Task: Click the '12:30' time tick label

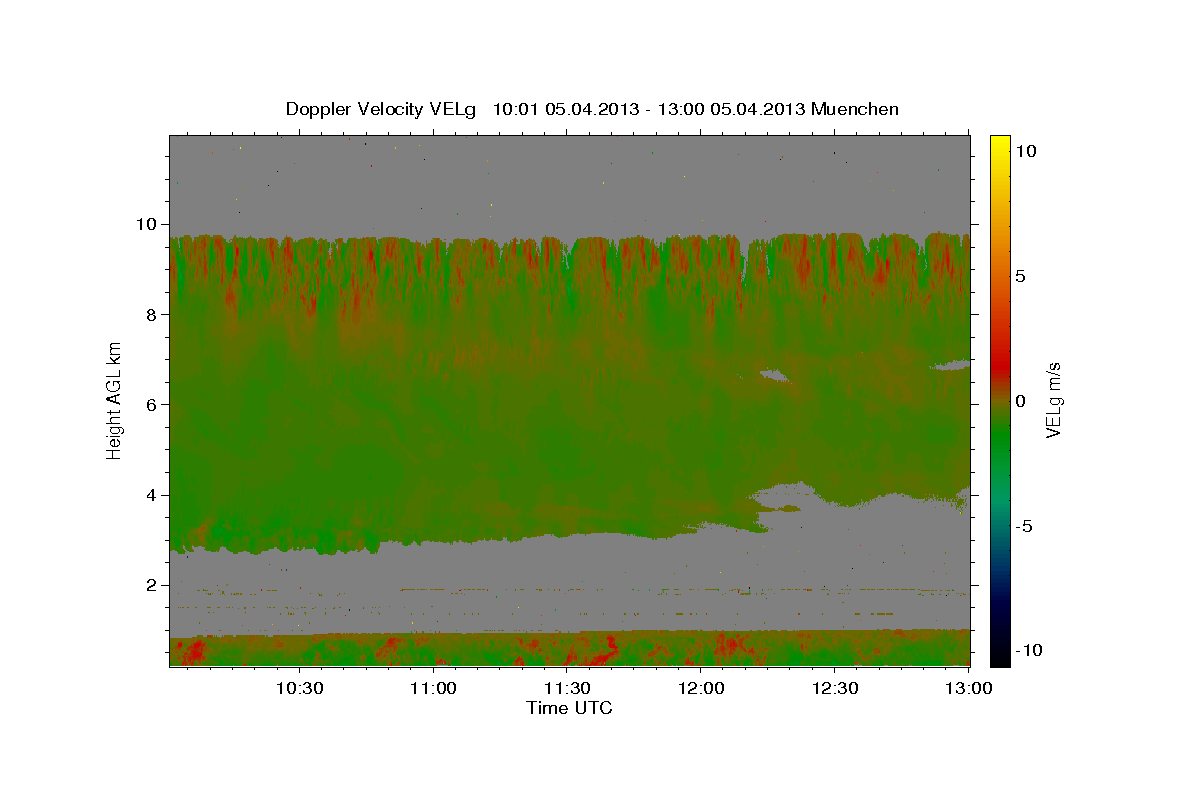Action: (835, 688)
